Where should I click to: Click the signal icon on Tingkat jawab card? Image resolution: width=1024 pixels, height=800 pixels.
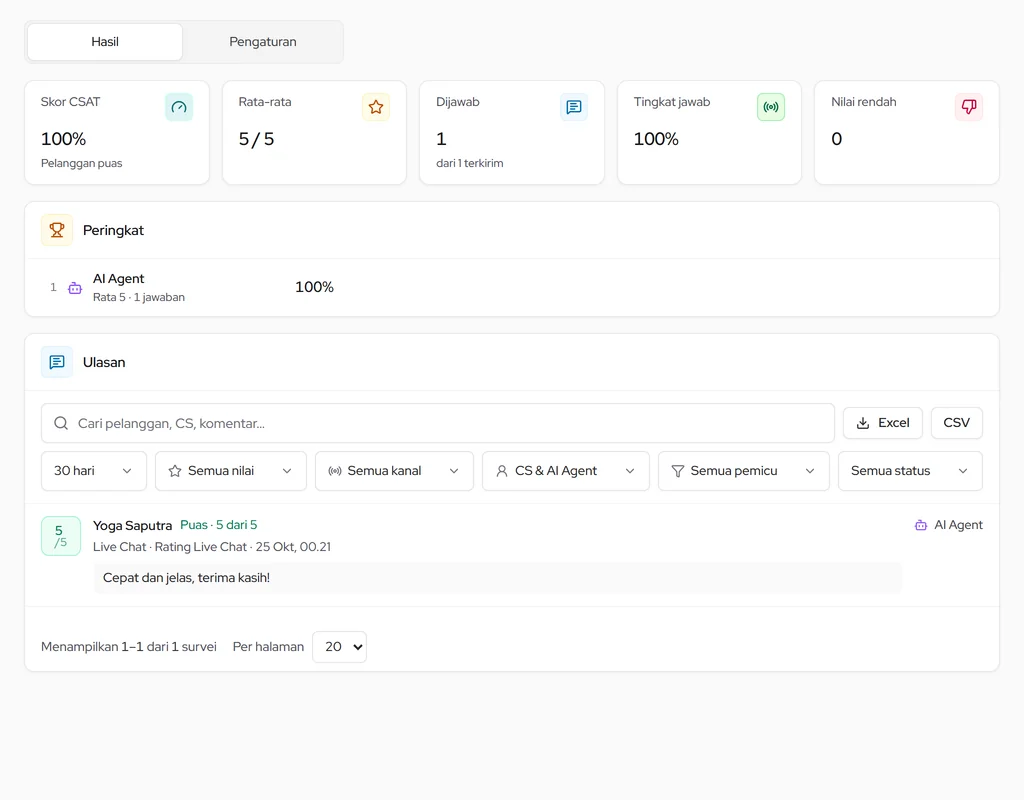pyautogui.click(x=771, y=107)
